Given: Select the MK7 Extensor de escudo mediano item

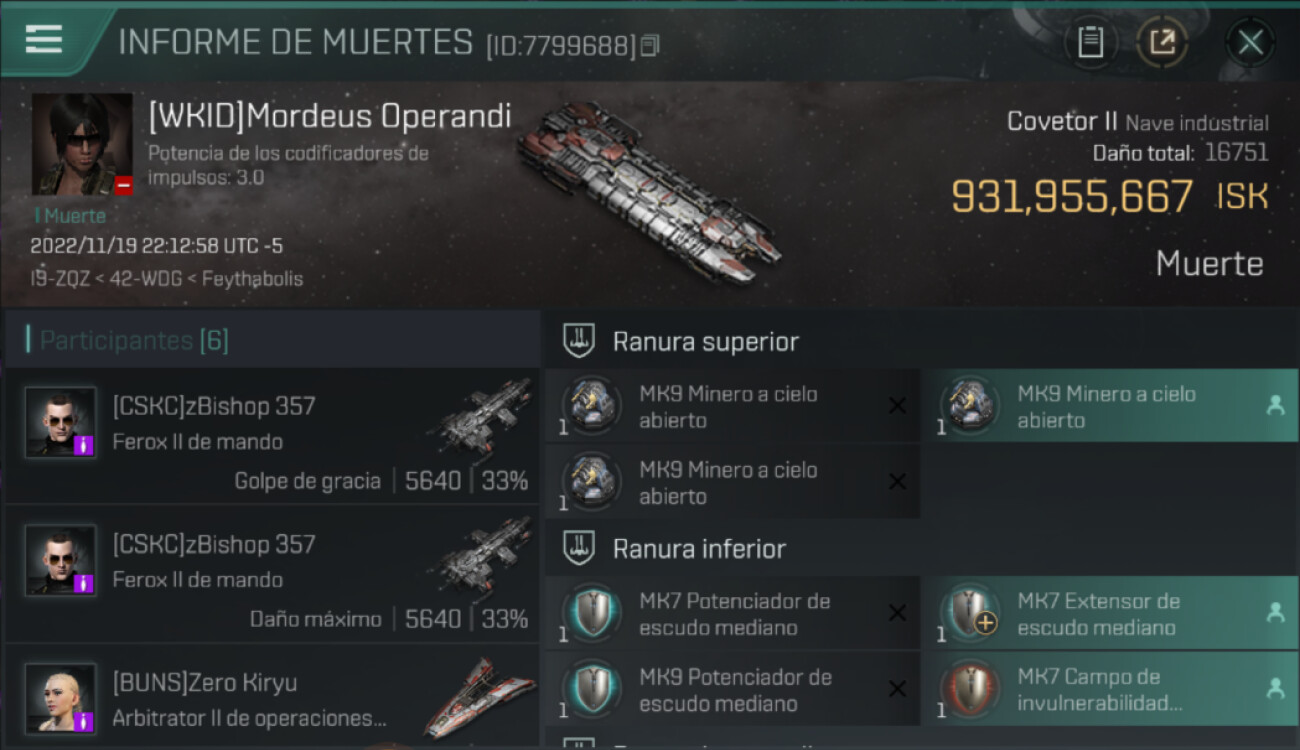Looking at the screenshot, I should tap(1110, 613).
